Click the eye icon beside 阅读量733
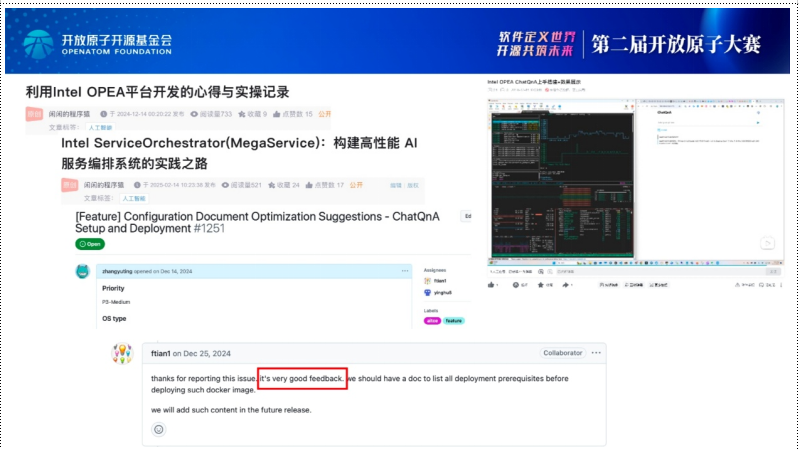The height and width of the screenshot is (449, 799). pyautogui.click(x=194, y=114)
